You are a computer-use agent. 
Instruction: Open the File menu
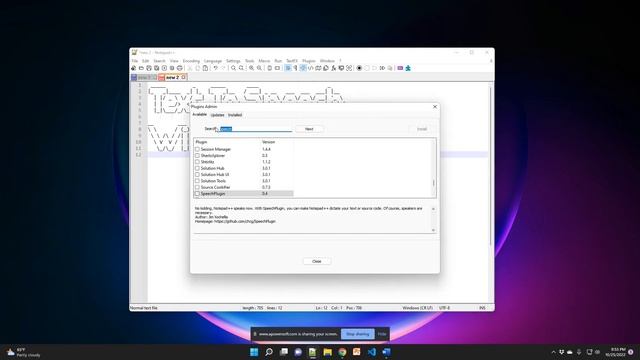[x=135, y=61]
